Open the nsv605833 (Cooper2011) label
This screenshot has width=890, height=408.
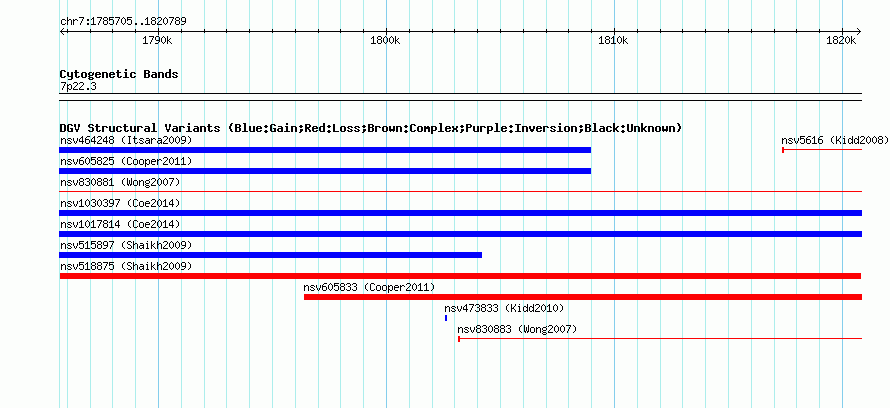coord(369,287)
